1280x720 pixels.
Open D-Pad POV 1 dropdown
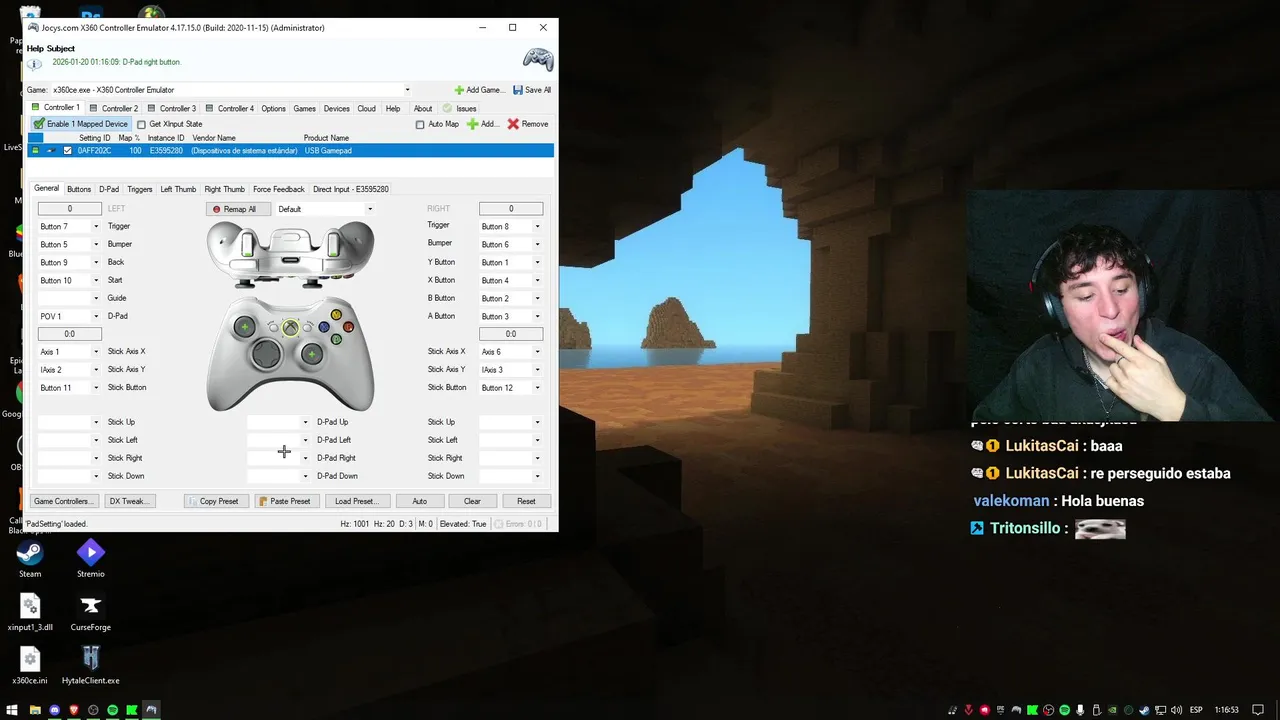(69, 317)
